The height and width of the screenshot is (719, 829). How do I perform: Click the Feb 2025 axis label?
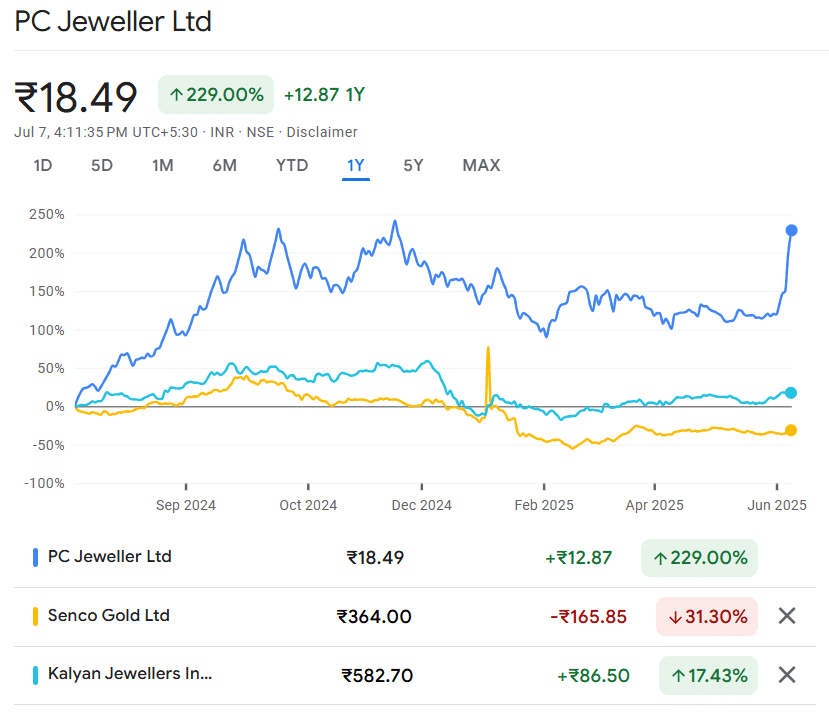coord(544,505)
